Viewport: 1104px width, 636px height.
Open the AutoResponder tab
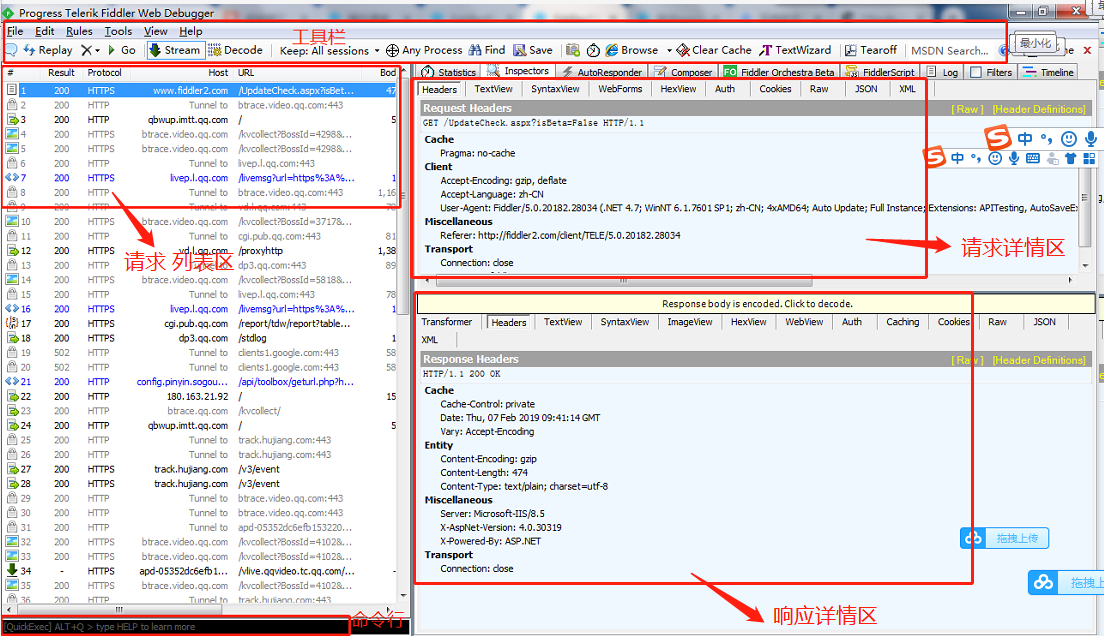coord(602,72)
